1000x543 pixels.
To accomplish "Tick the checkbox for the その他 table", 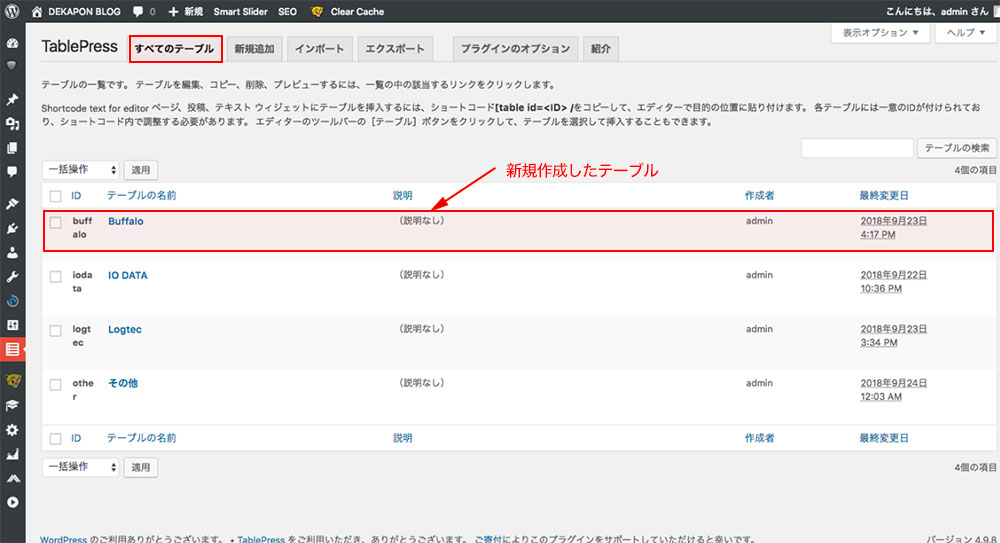I will pos(55,385).
